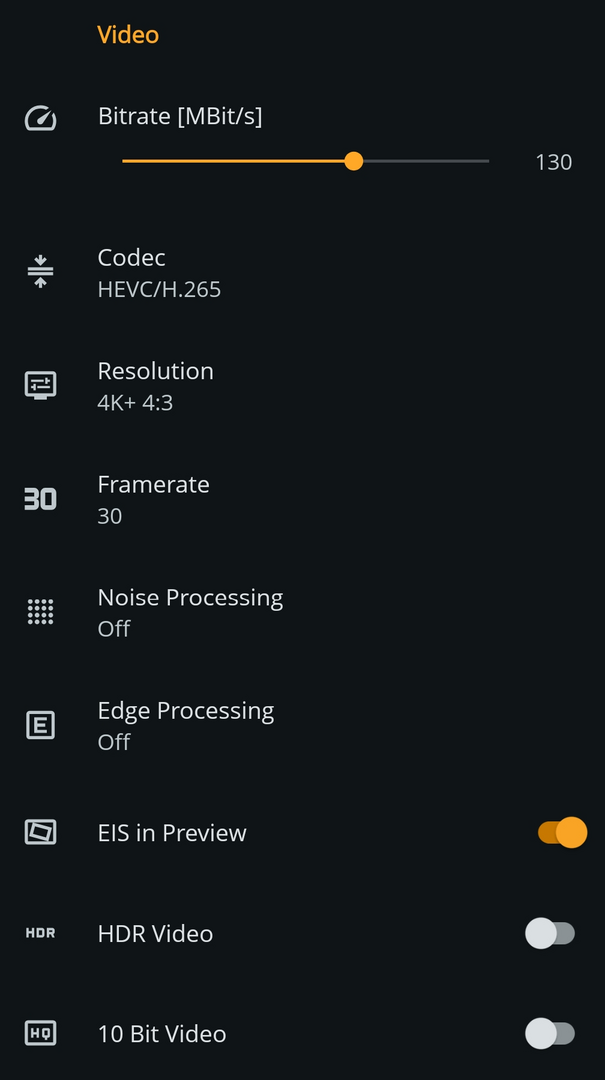Tap the EIS in Preview stabilization icon

point(40,832)
